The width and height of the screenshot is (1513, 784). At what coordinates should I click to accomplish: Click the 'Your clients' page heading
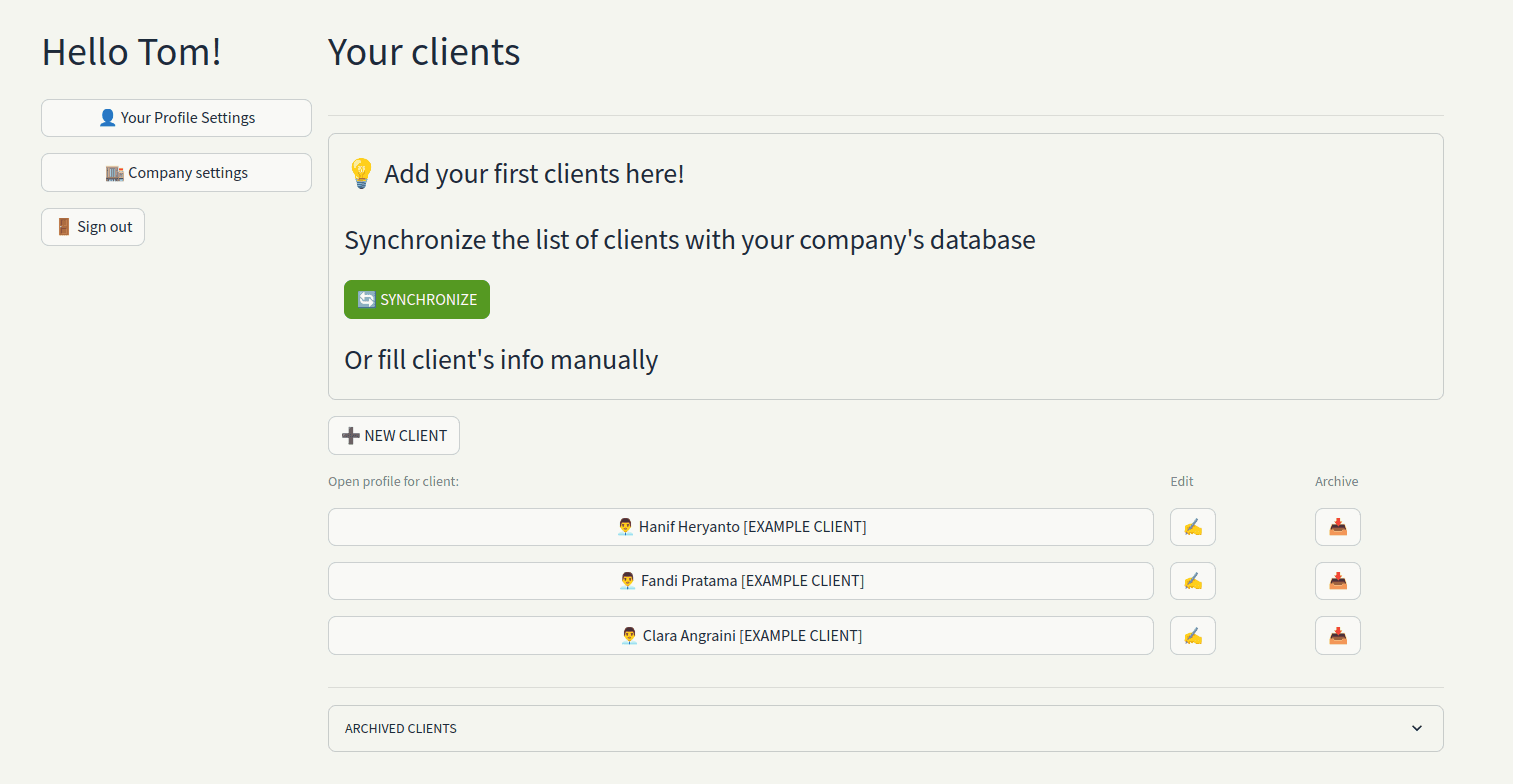point(424,52)
